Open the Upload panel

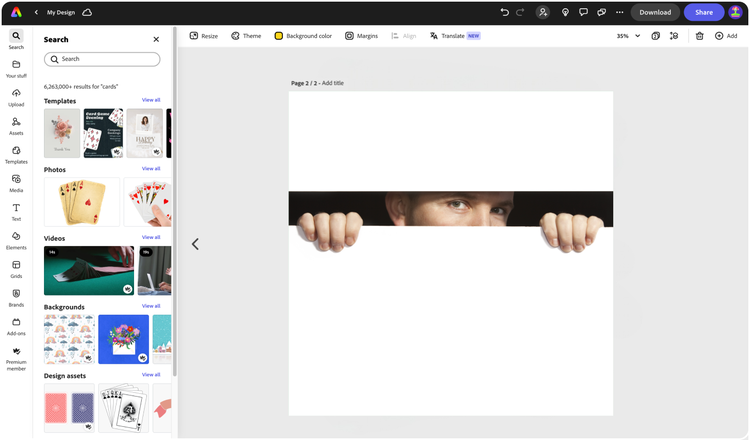click(x=16, y=98)
